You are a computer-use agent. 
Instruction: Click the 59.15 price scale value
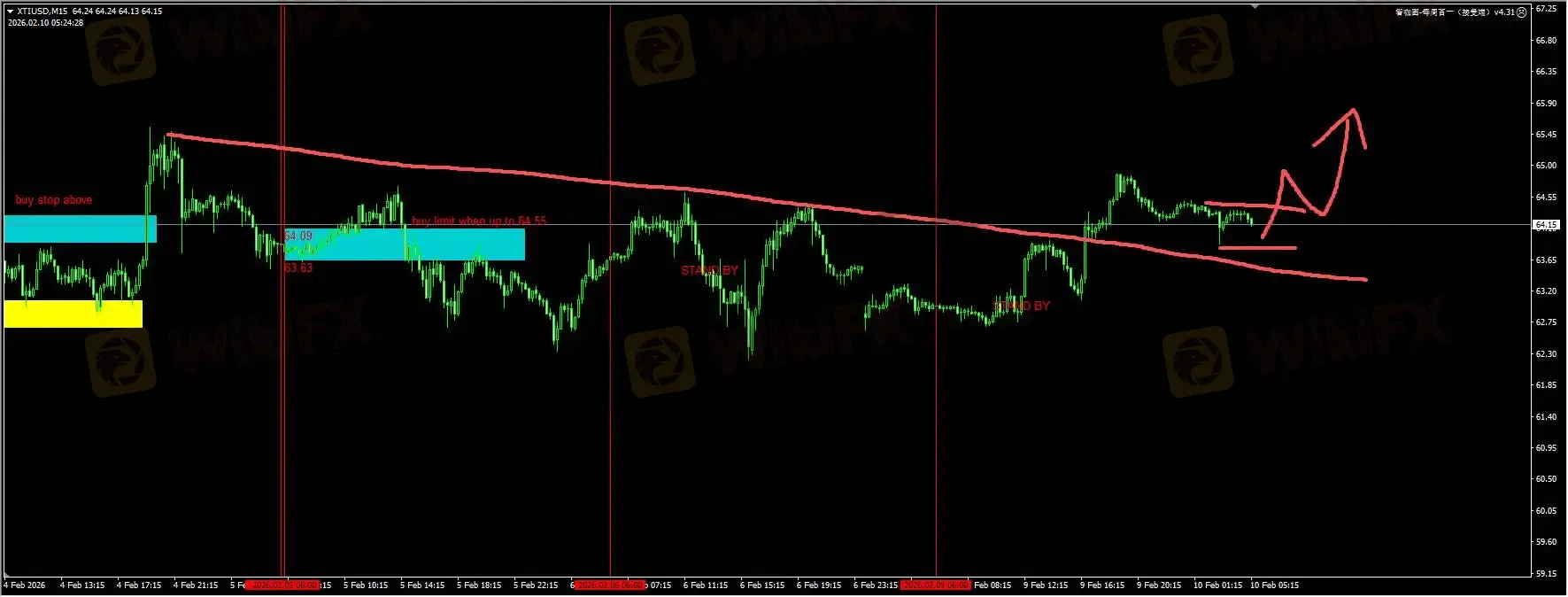tap(1546, 574)
